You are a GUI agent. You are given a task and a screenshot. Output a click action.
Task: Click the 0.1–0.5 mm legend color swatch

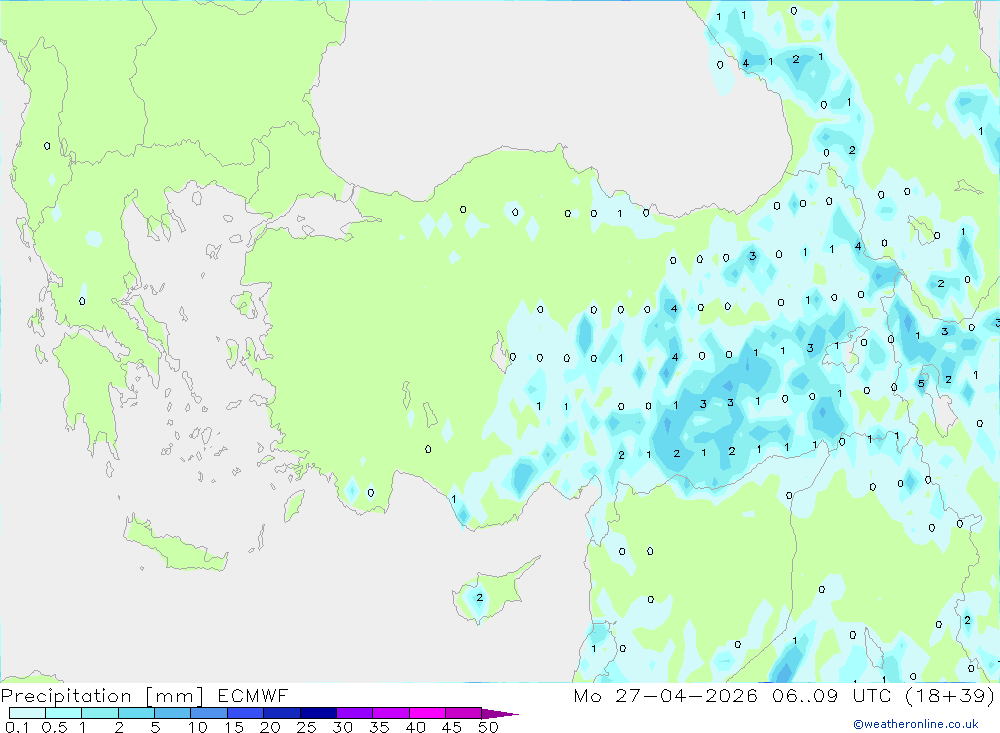coord(27,713)
